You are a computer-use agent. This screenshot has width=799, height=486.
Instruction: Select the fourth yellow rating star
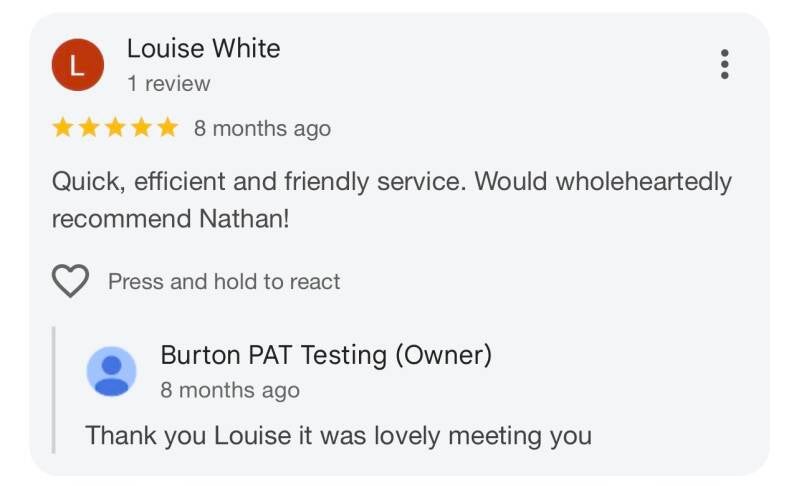point(141,128)
